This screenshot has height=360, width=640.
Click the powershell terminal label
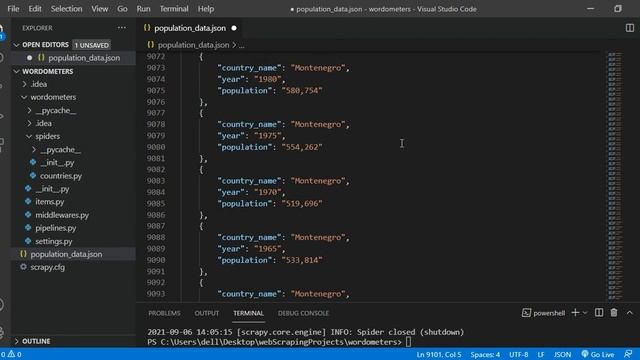pyautogui.click(x=549, y=313)
